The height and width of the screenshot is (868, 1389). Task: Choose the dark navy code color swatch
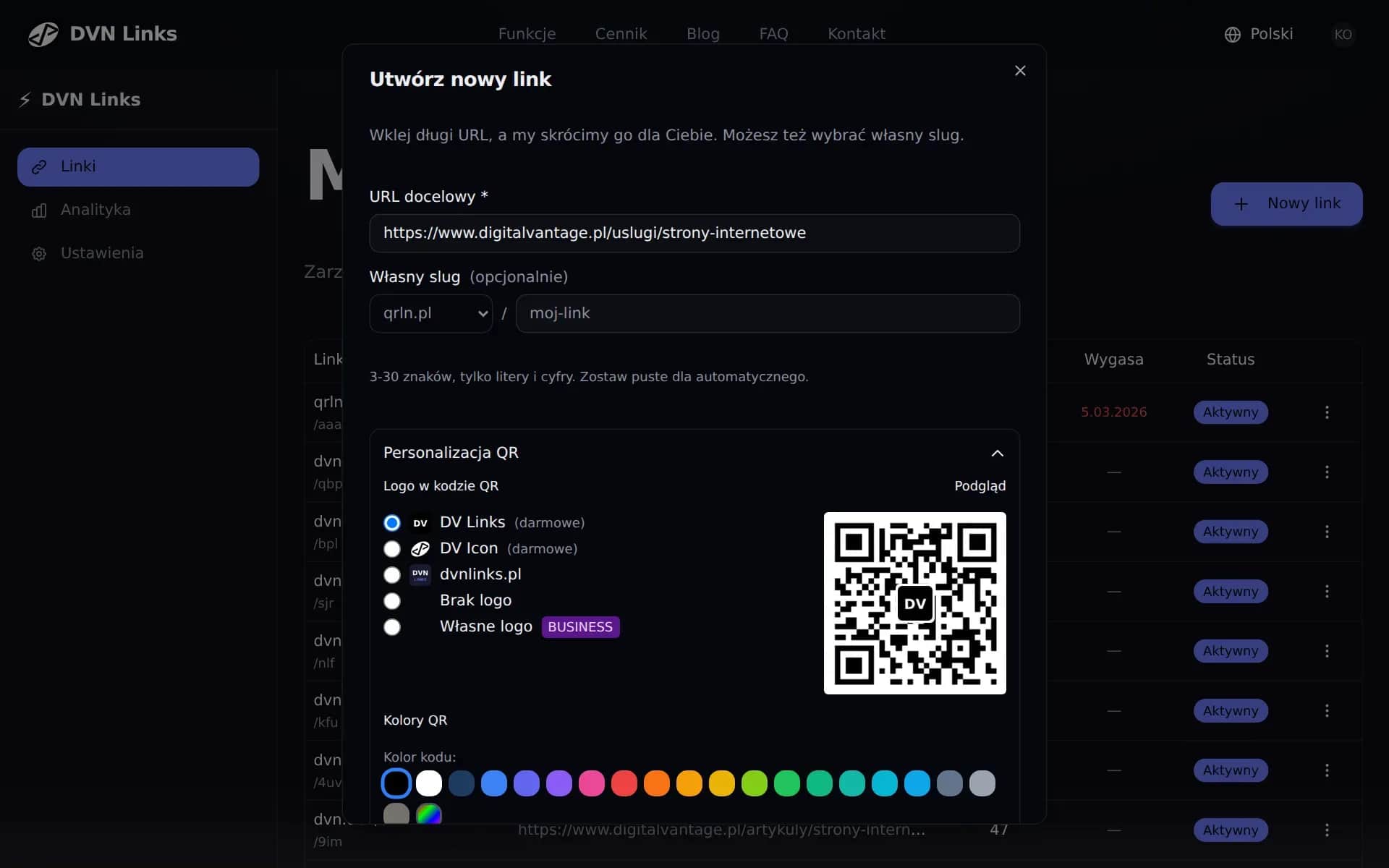pos(462,783)
